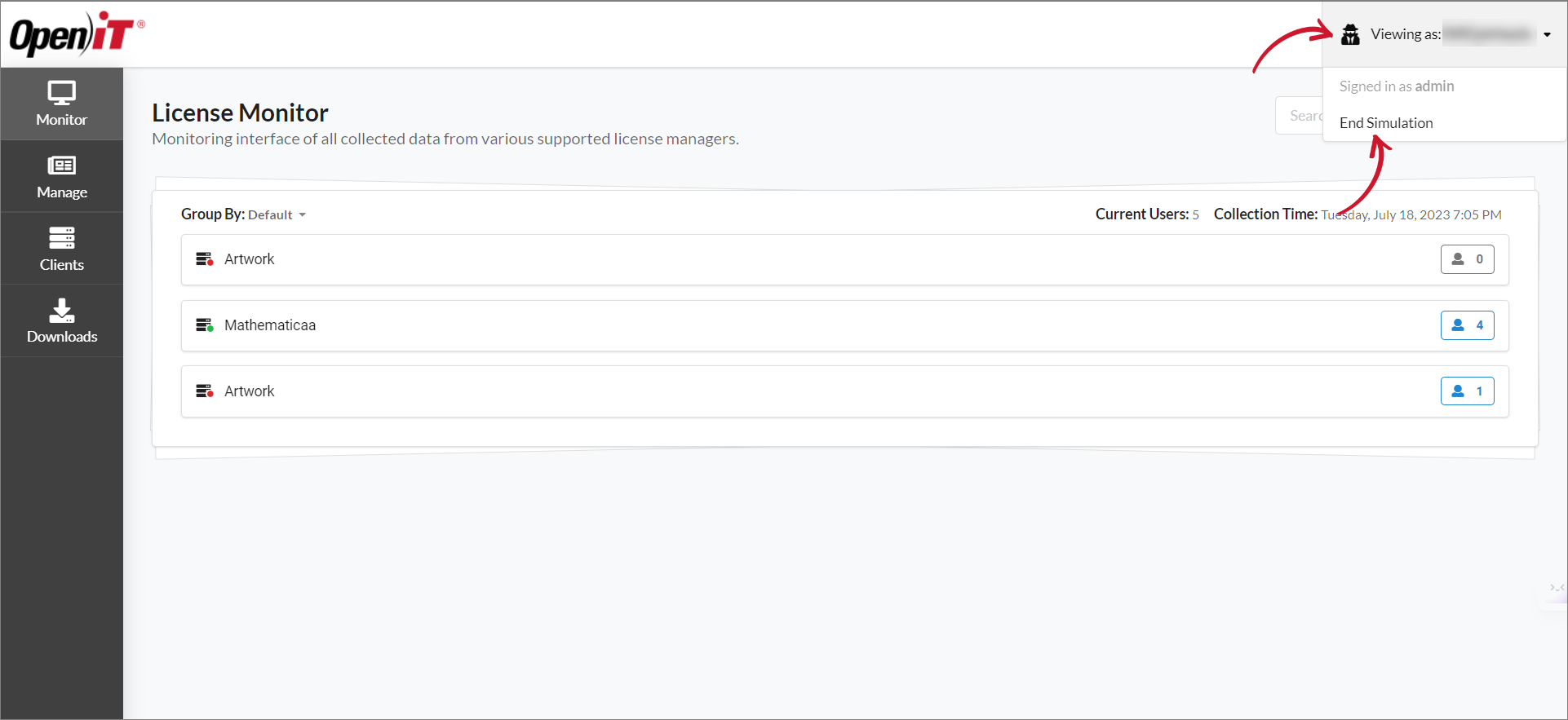Collapse the Viewing as dropdown arrow
The image size is (1568, 720).
[1547, 35]
